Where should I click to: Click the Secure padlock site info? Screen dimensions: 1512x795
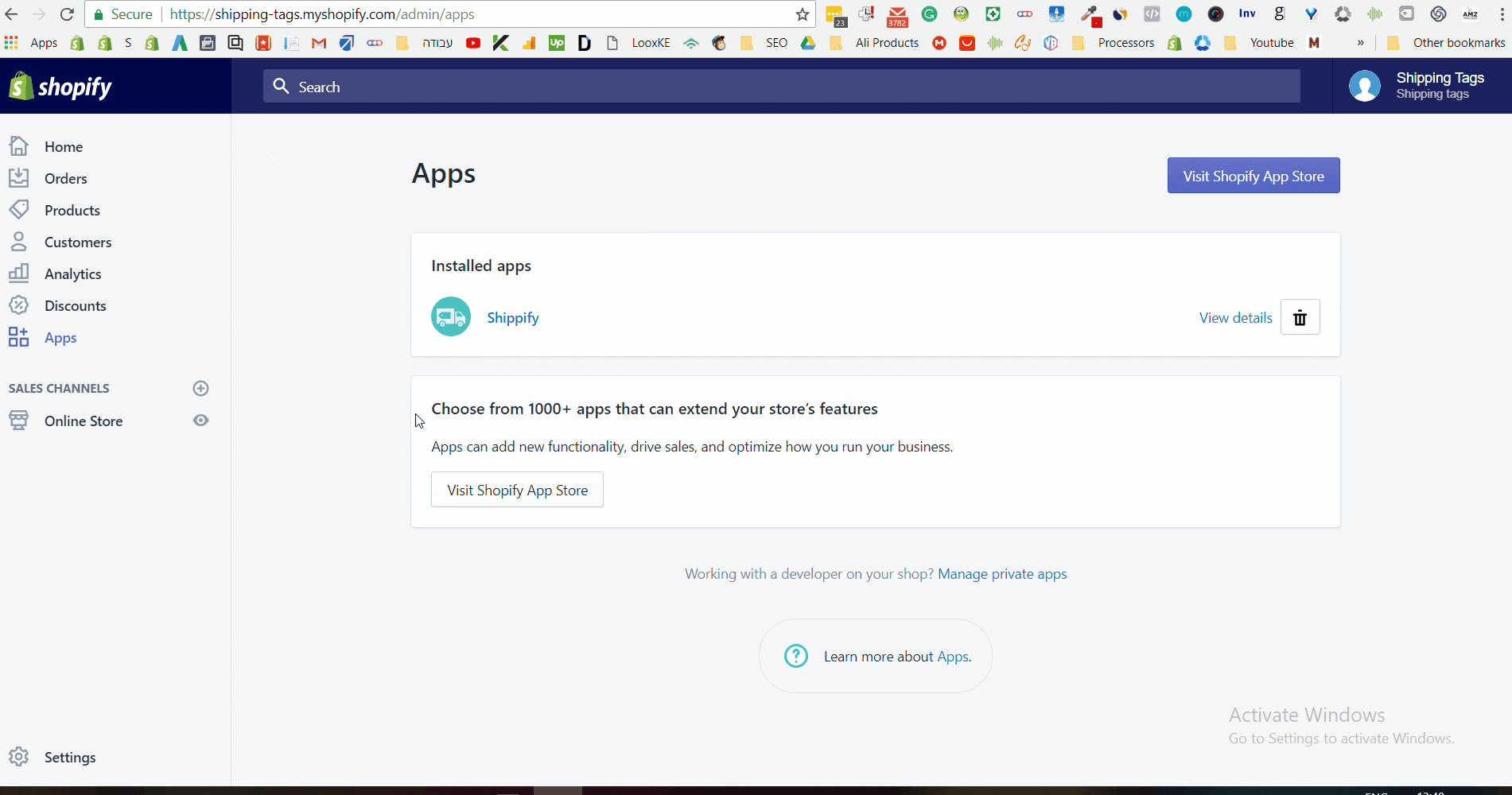click(123, 14)
